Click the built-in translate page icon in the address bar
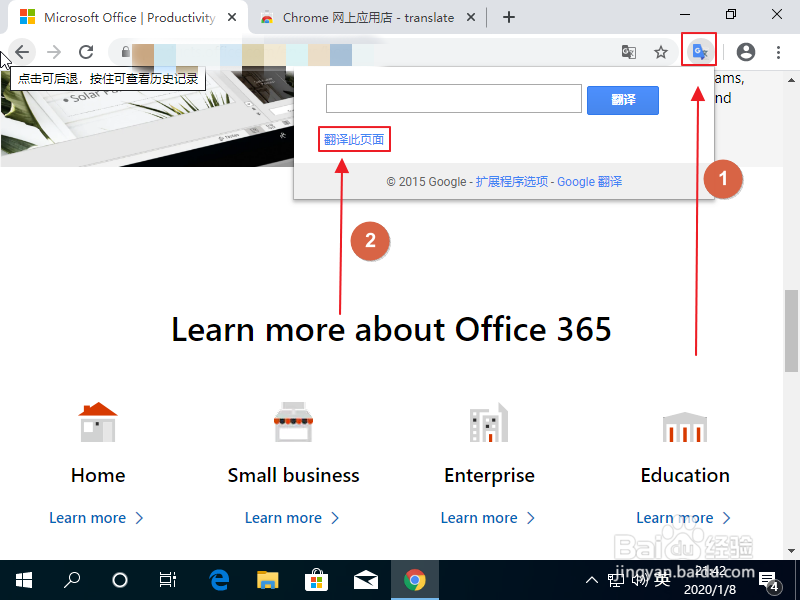800x600 pixels. 629,52
